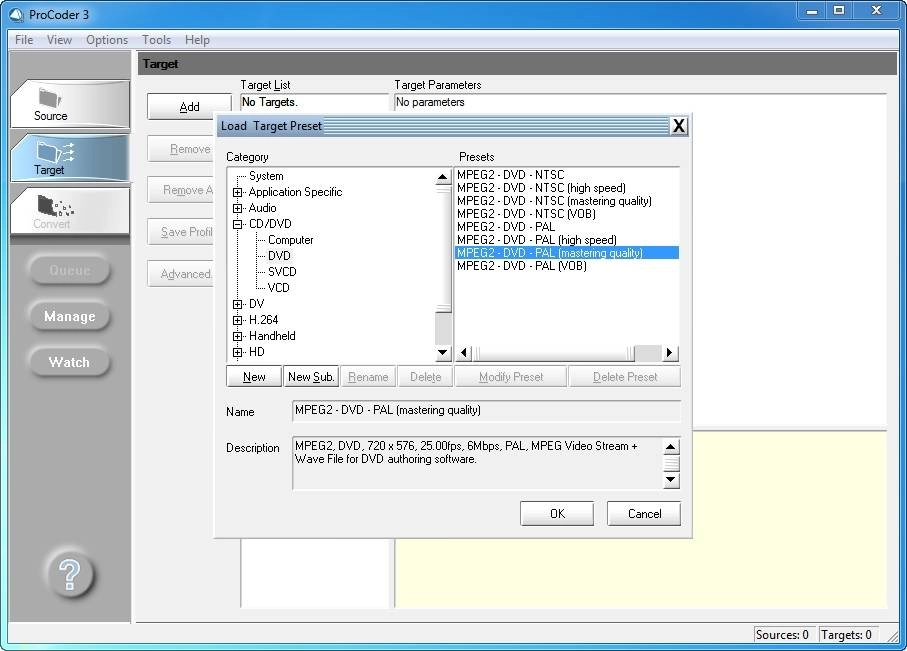Select the SVCD subcategory
The height and width of the screenshot is (651, 907).
pos(282,272)
